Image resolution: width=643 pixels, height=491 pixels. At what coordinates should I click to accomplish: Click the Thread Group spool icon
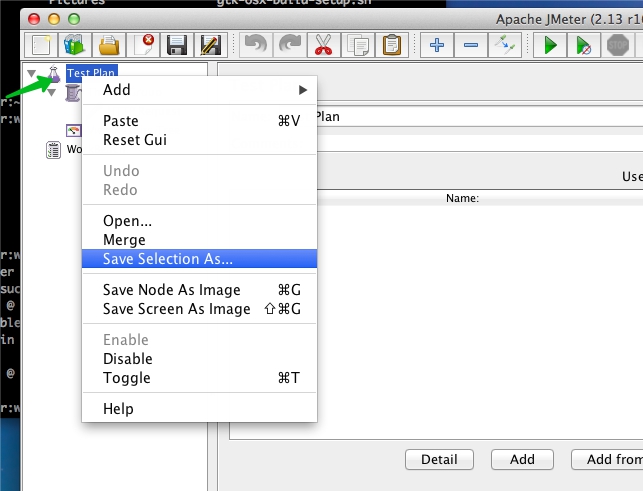tap(73, 93)
